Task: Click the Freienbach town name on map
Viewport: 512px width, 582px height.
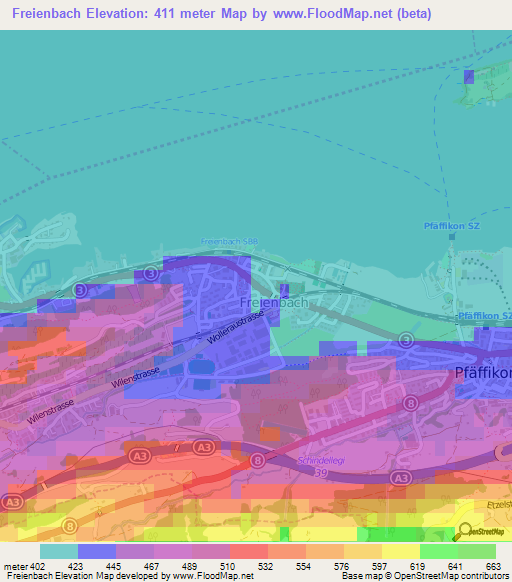Action: click(x=274, y=303)
